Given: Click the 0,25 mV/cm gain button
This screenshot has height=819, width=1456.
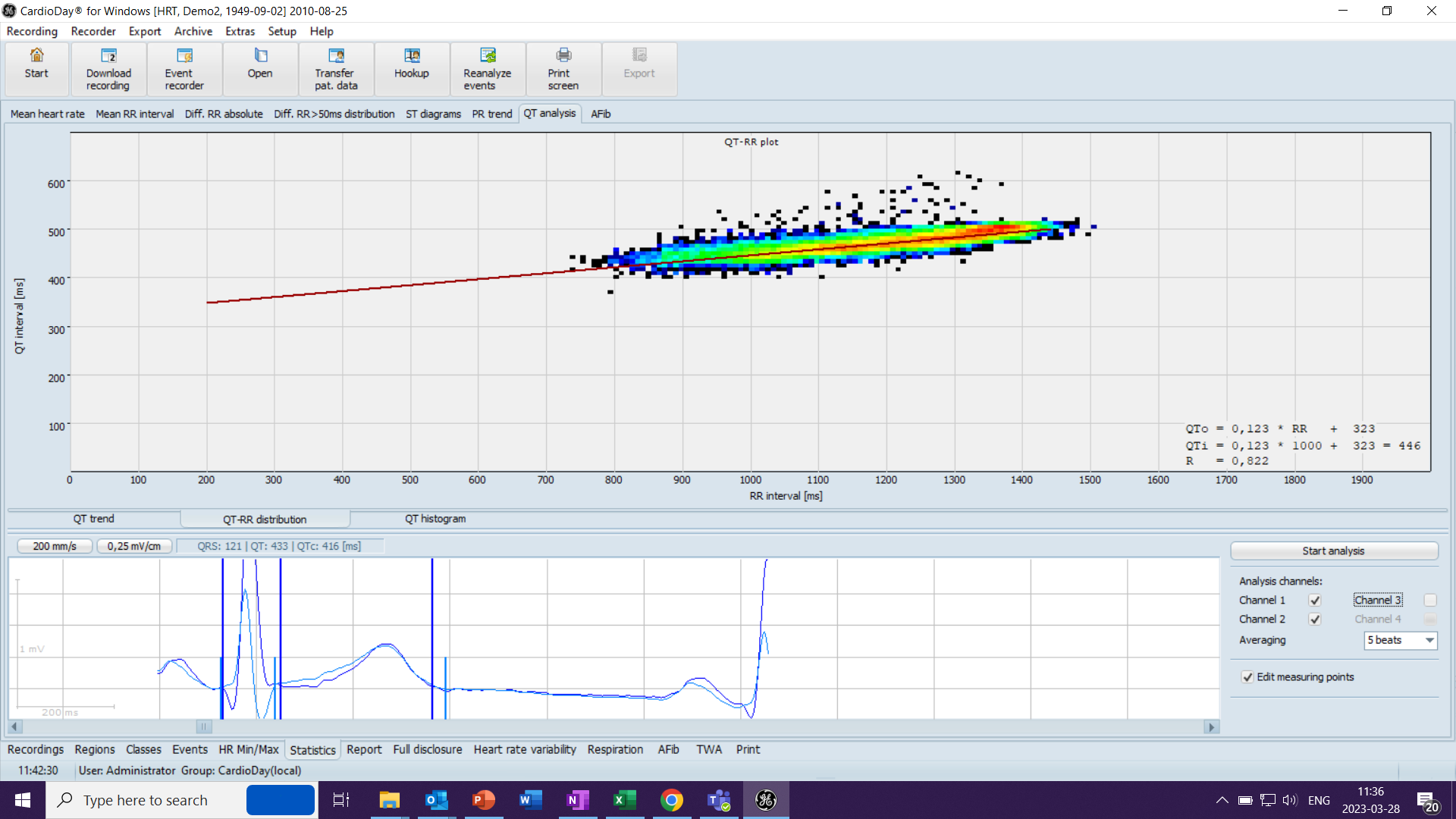Looking at the screenshot, I should [134, 546].
